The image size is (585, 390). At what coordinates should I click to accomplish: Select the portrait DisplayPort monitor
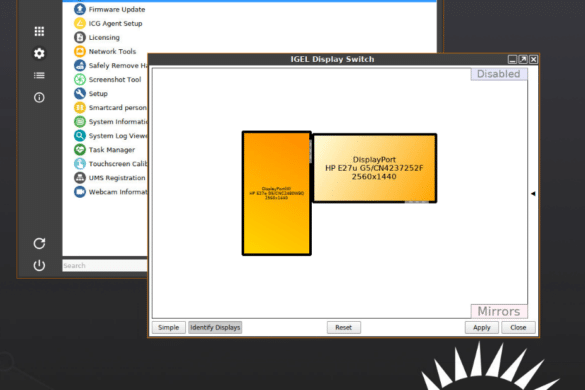click(276, 193)
